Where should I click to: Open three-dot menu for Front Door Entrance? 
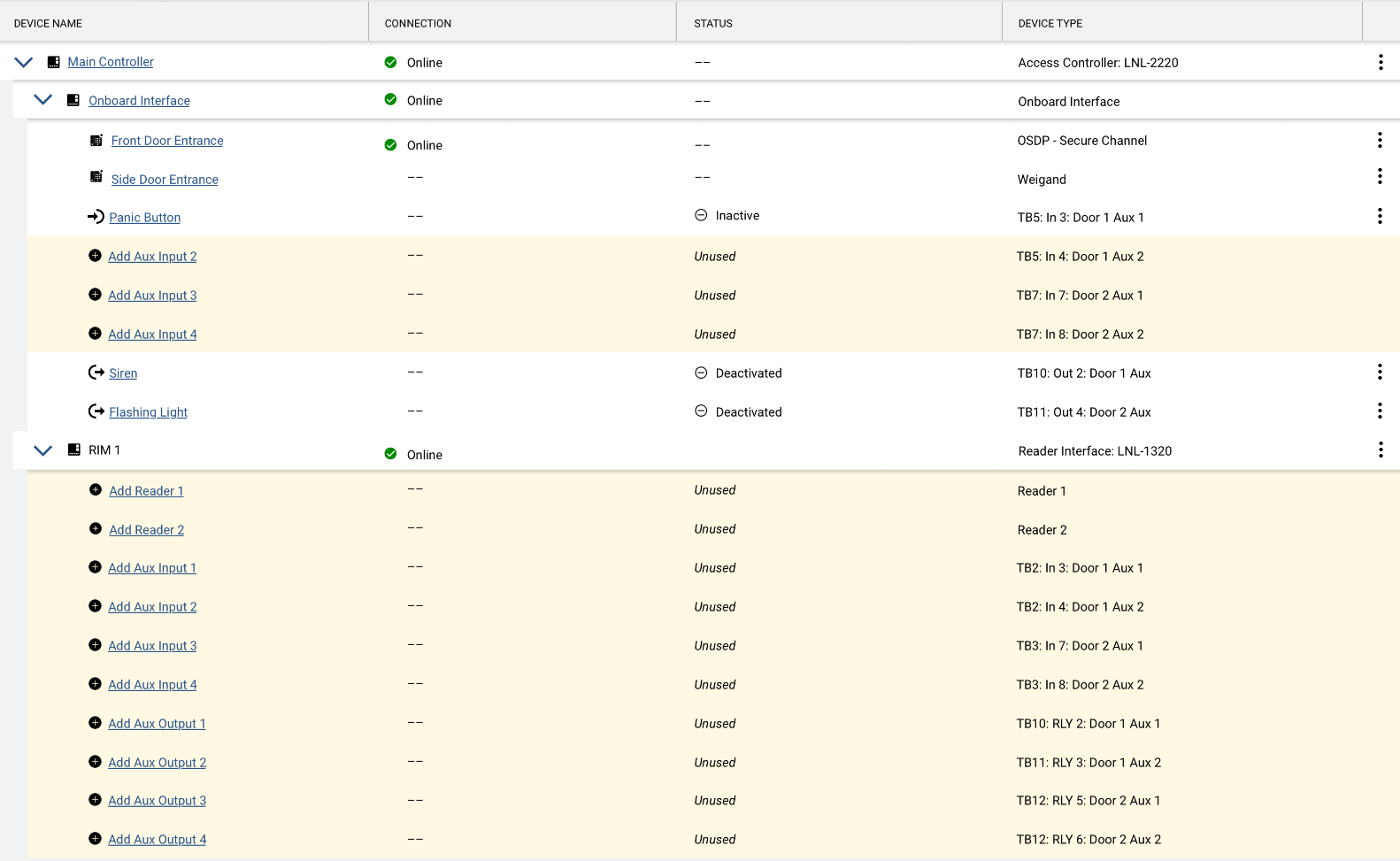[1379, 140]
